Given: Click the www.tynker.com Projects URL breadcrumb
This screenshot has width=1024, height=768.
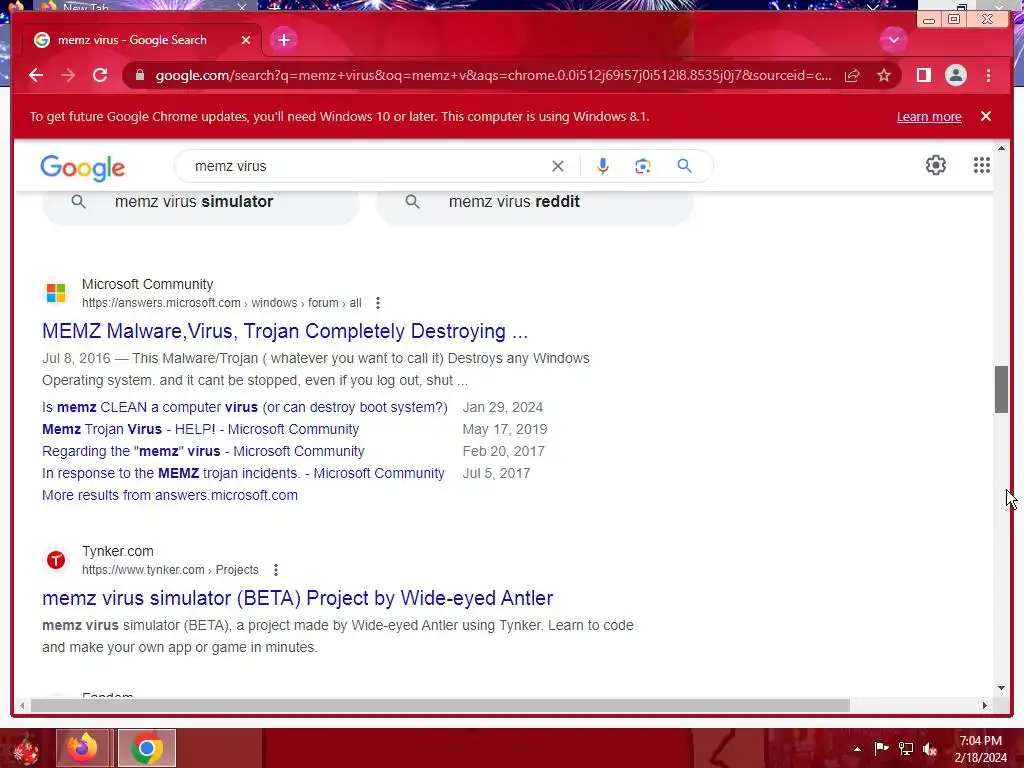Looking at the screenshot, I should click(x=170, y=570).
